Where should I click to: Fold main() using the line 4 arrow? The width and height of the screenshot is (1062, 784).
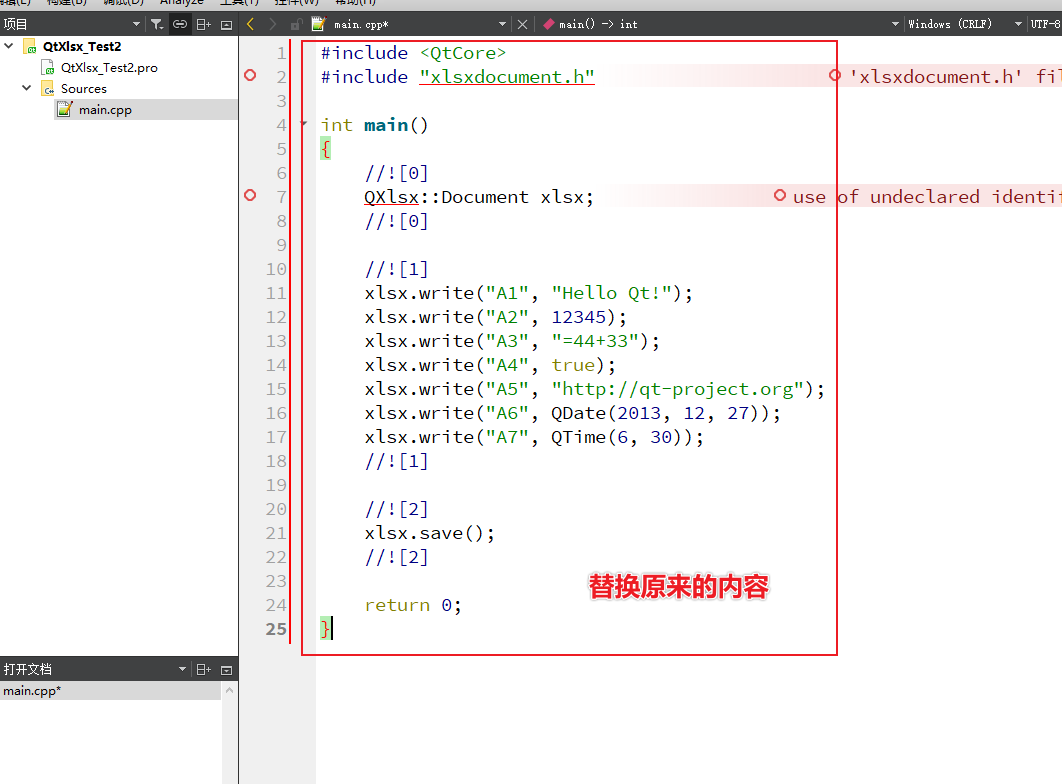pyautogui.click(x=303, y=124)
